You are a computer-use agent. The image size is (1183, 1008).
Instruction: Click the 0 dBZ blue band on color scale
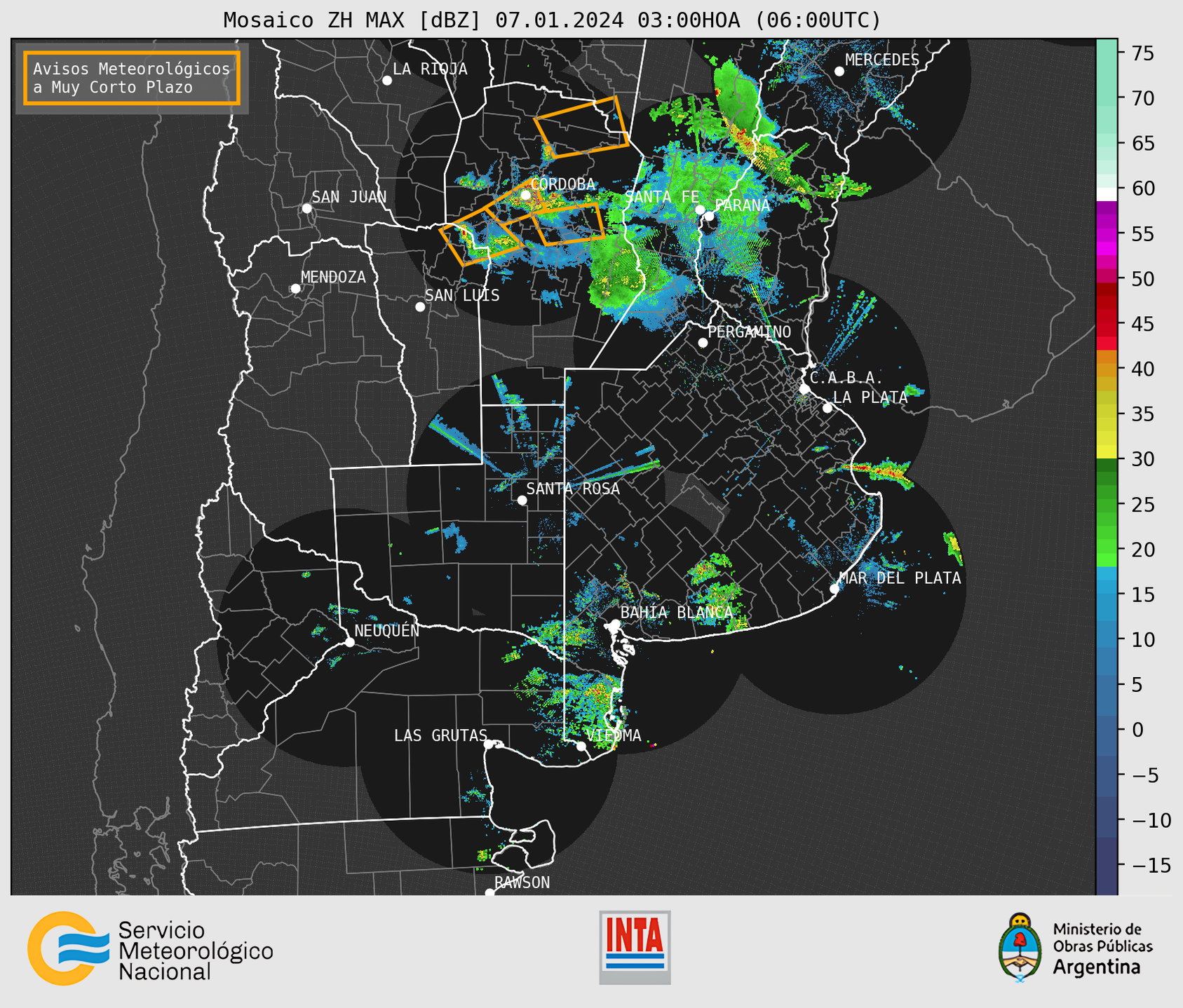click(1107, 730)
